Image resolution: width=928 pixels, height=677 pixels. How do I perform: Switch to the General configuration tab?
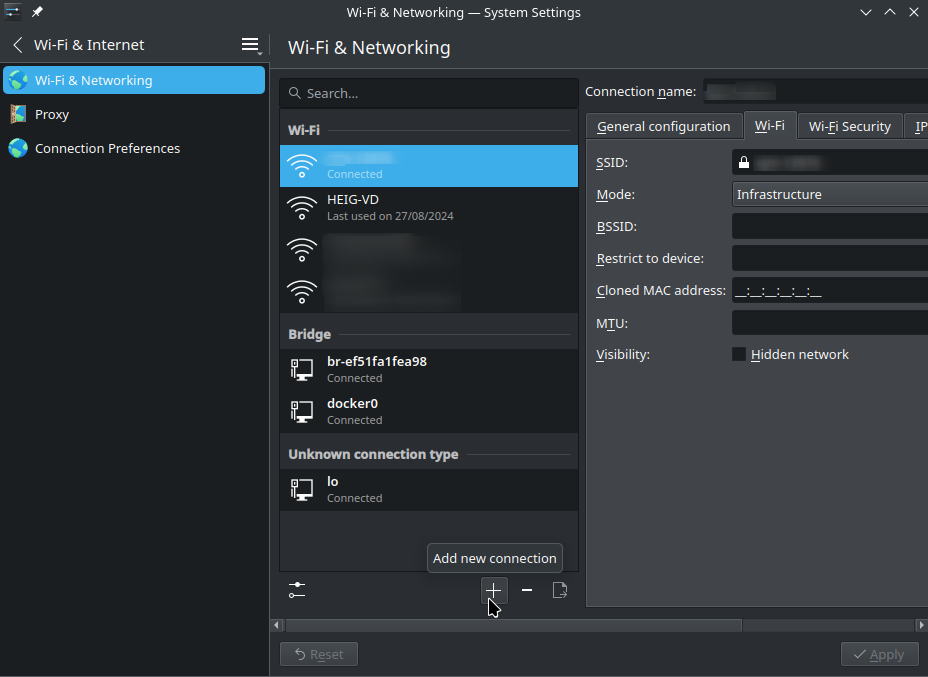663,126
